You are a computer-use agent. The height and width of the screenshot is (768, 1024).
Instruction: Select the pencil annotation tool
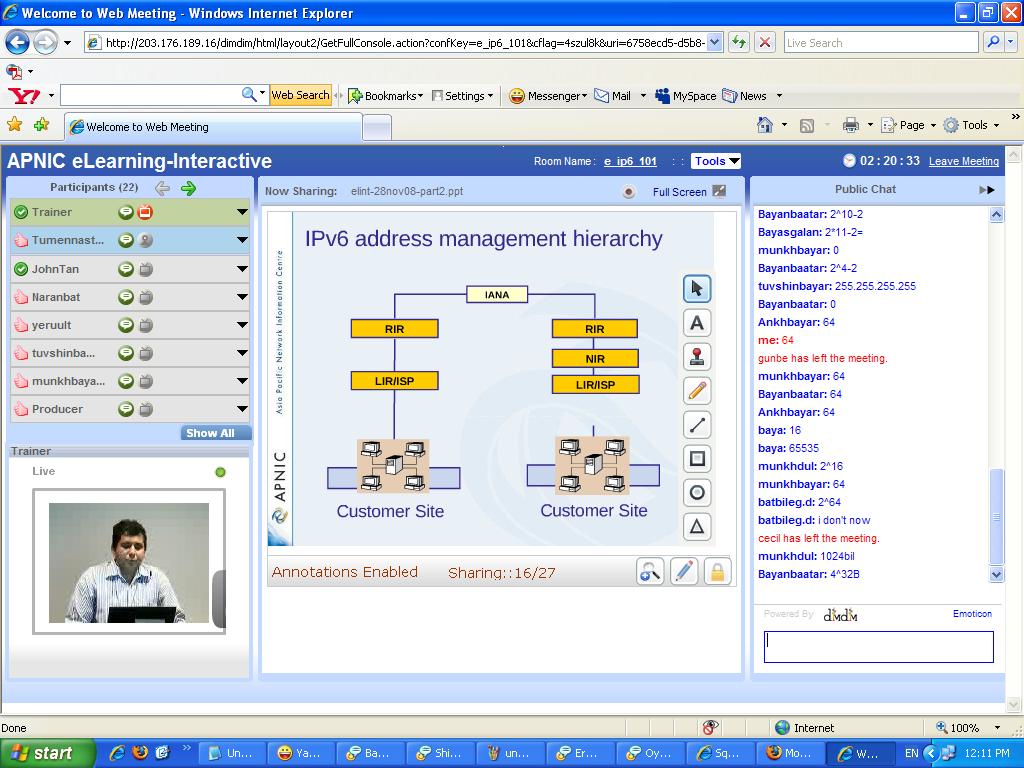click(697, 391)
